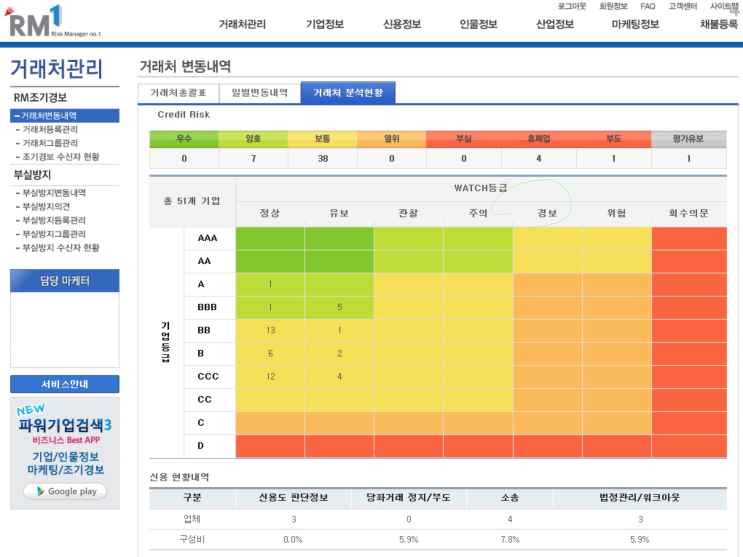743x557 pixels.
Task: Switch to the 일별변동내역 tab
Action: tap(260, 93)
